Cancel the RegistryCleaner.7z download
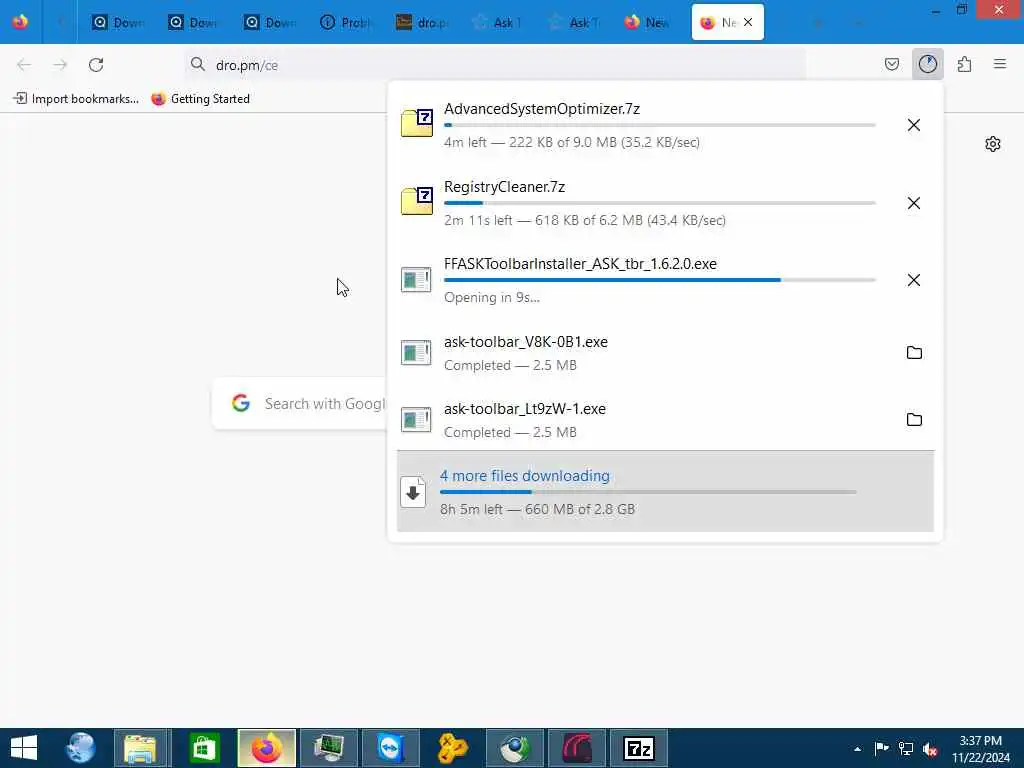 click(914, 203)
